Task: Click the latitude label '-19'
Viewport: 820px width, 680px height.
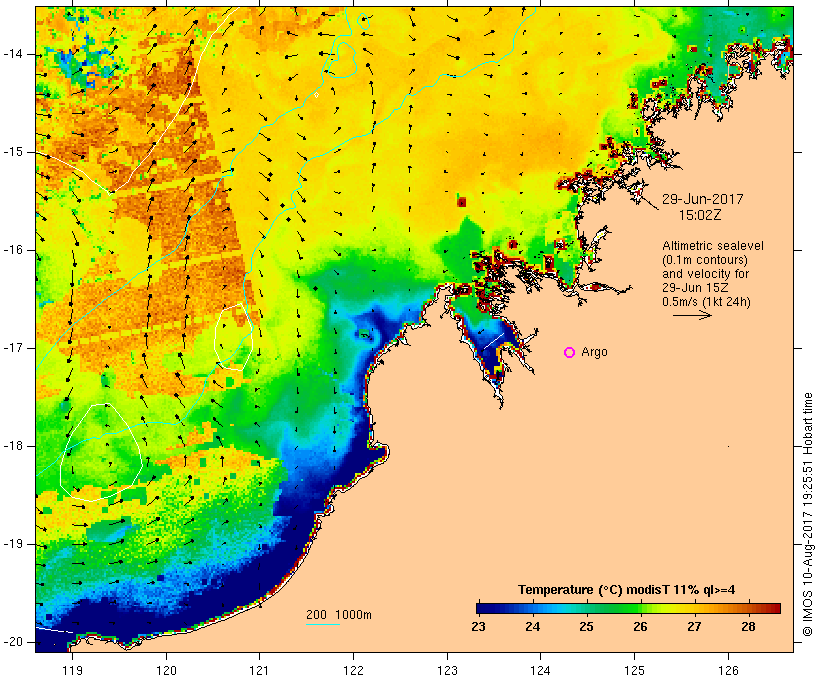Action: point(12,544)
